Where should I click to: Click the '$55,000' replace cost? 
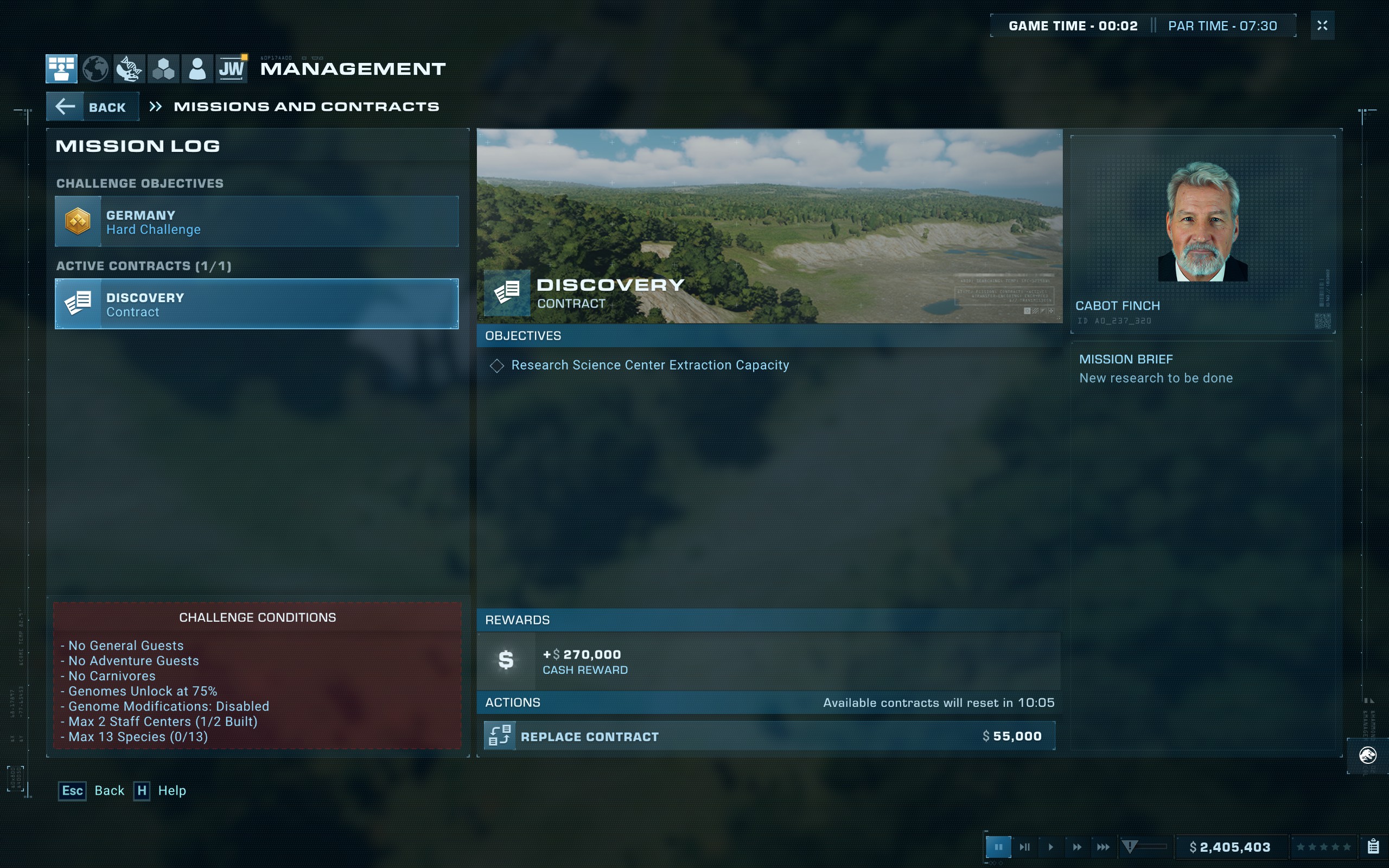pos(1012,736)
